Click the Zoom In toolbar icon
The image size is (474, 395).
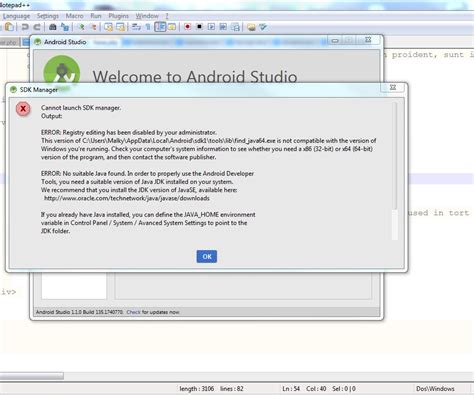[81, 27]
